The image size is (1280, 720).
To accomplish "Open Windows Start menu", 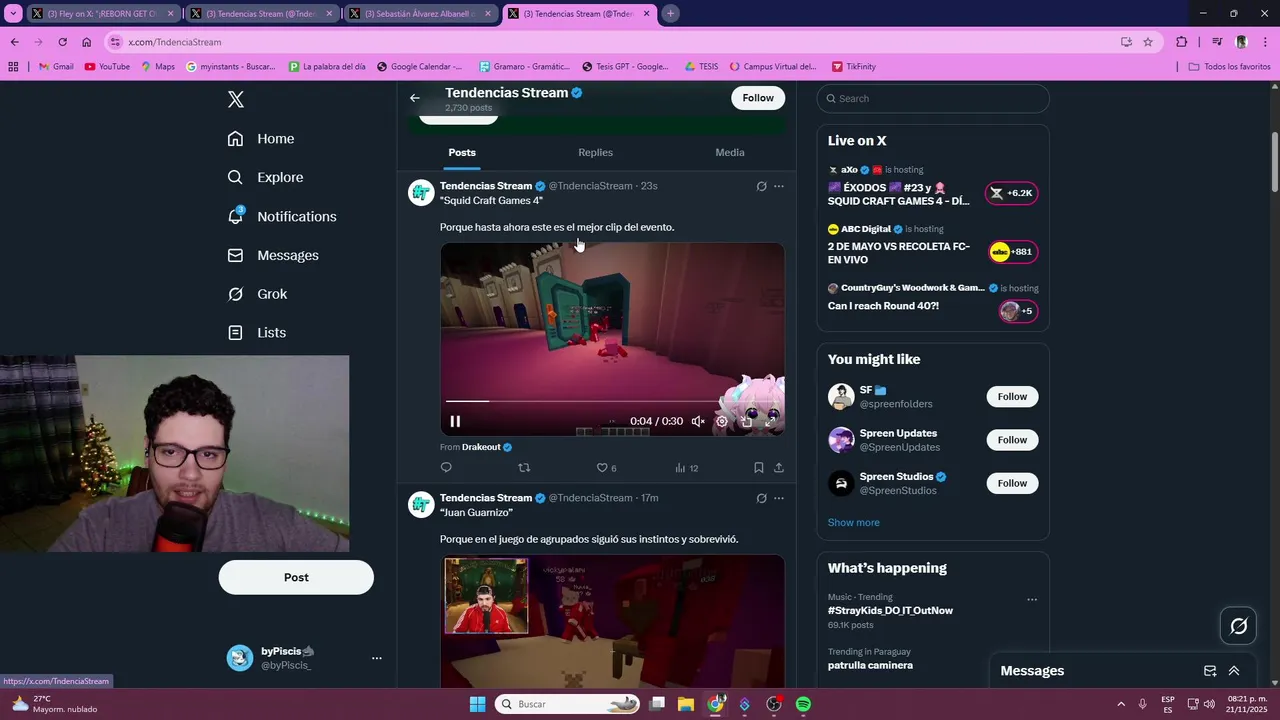I will pos(477,704).
